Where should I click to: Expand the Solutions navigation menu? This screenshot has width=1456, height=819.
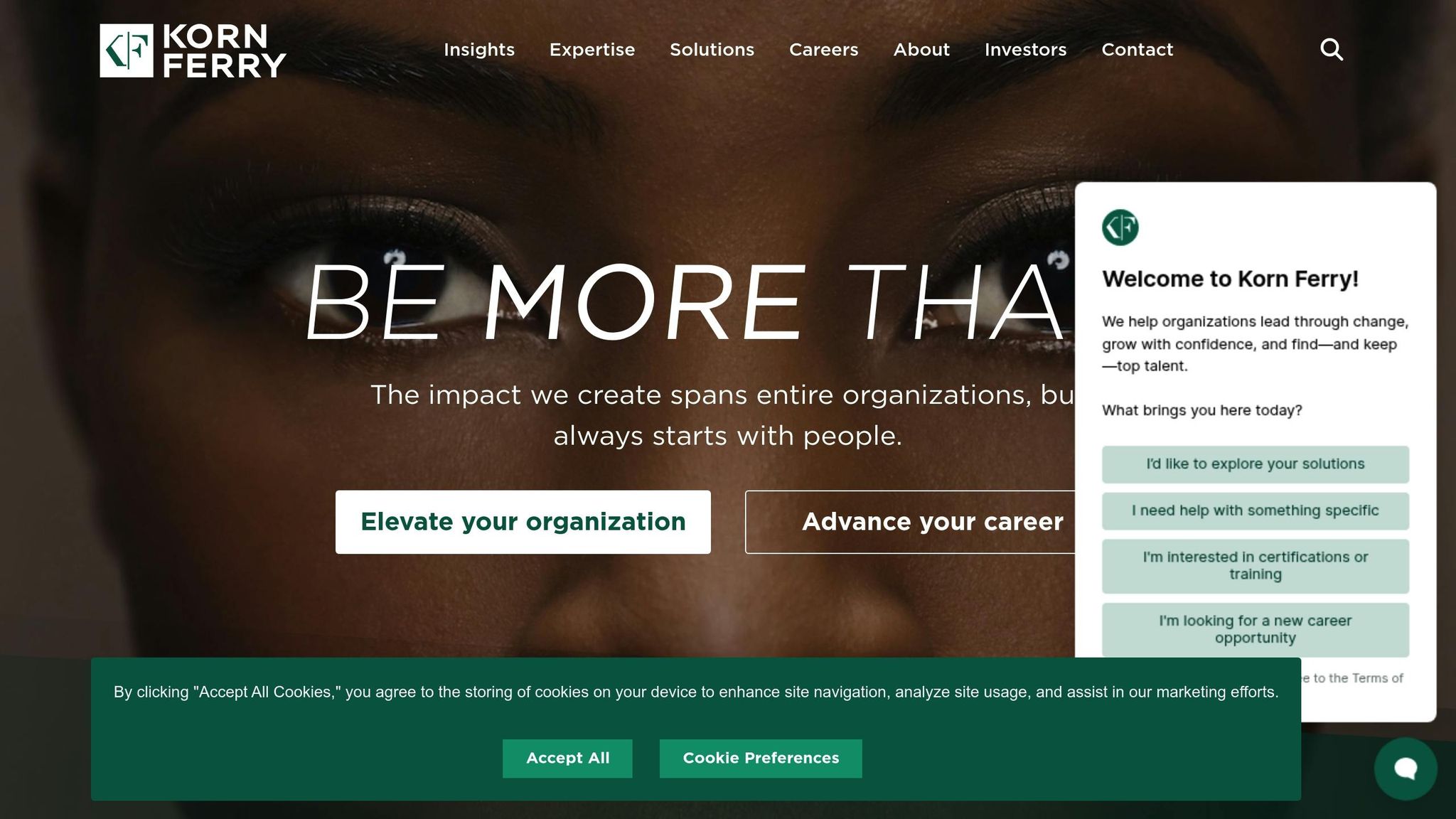[x=712, y=50]
